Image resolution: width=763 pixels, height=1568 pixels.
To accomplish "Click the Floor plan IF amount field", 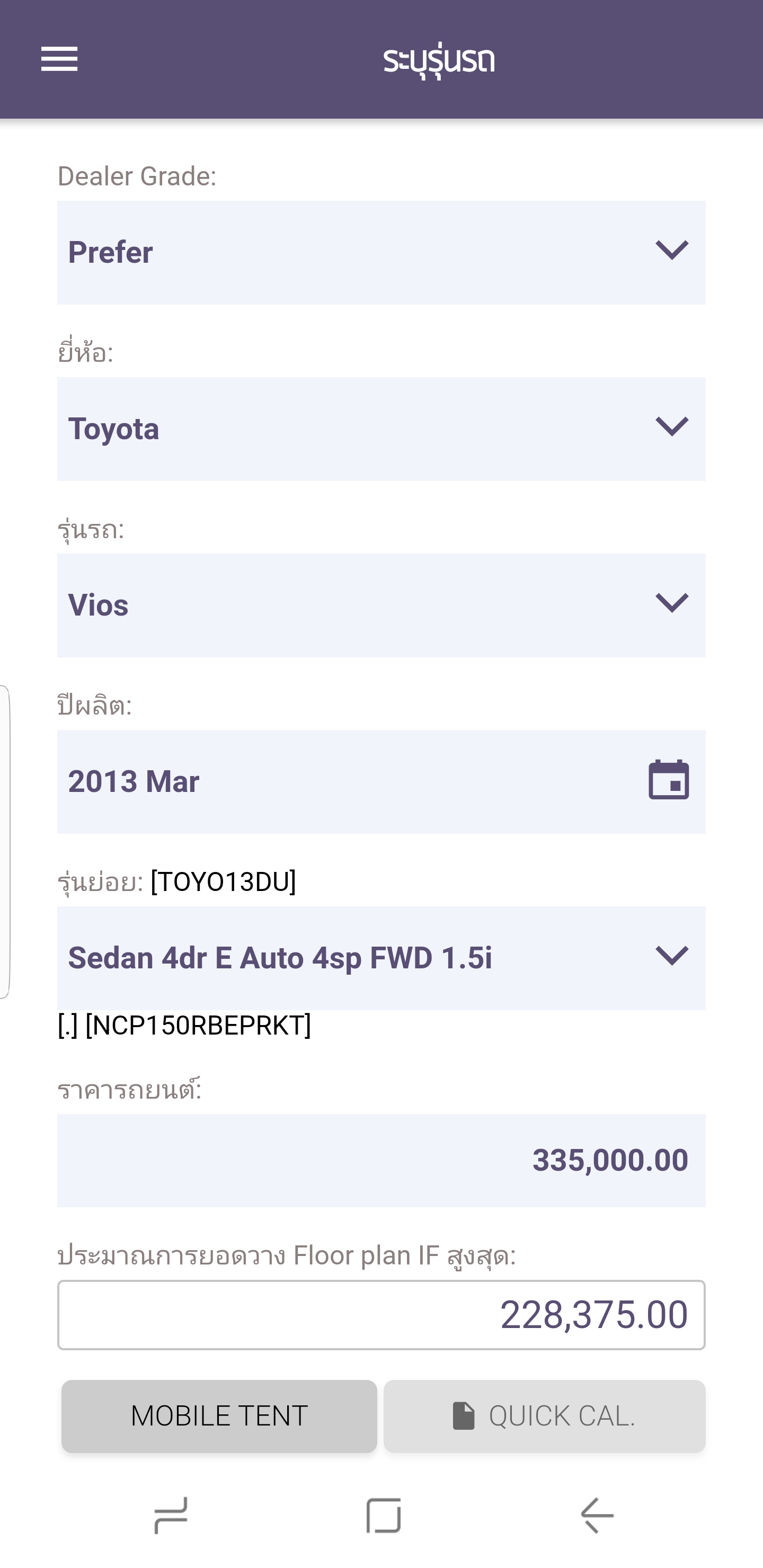I will click(381, 1315).
